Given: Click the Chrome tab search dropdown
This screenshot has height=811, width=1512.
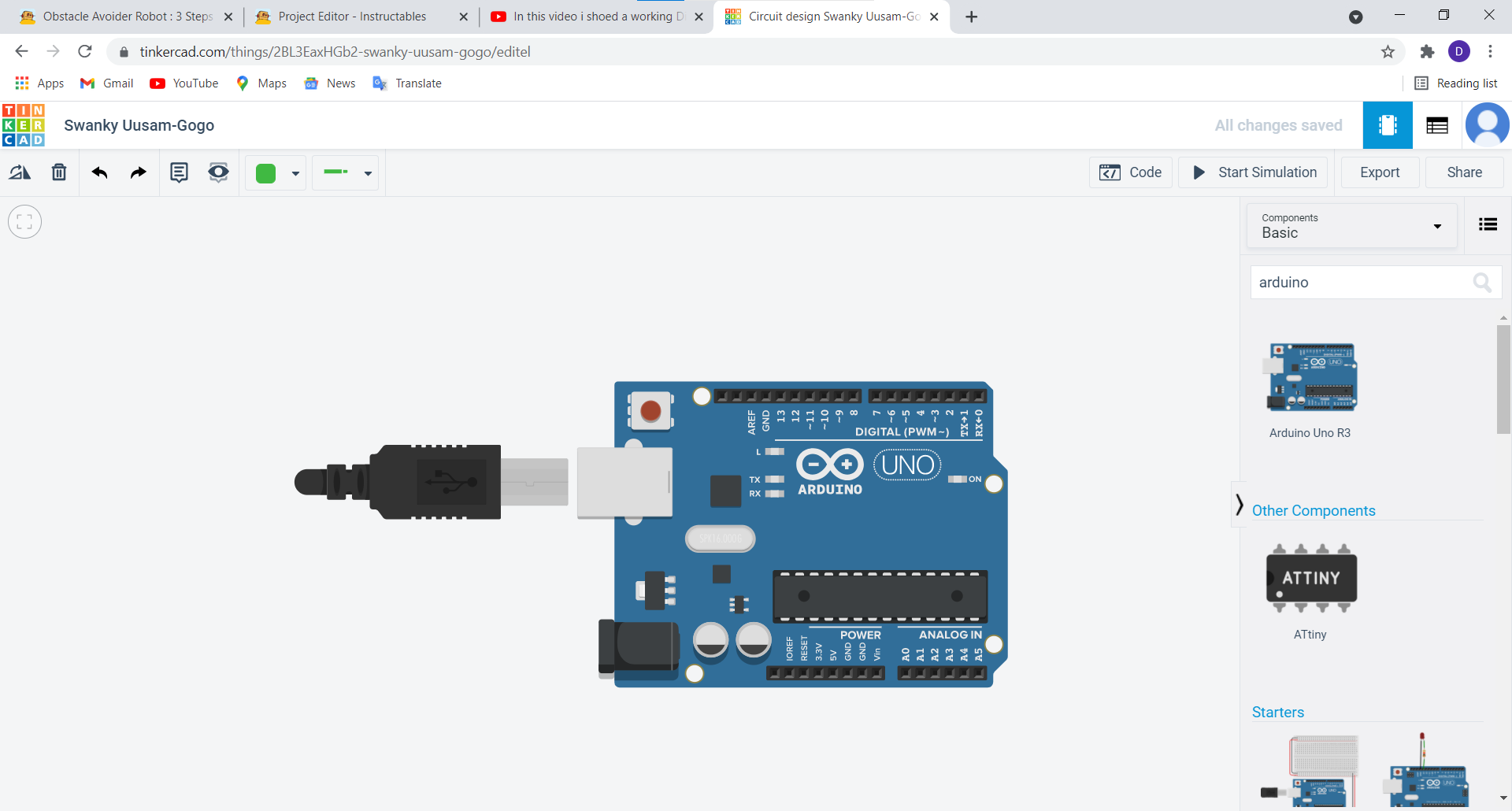Looking at the screenshot, I should click(x=1355, y=17).
